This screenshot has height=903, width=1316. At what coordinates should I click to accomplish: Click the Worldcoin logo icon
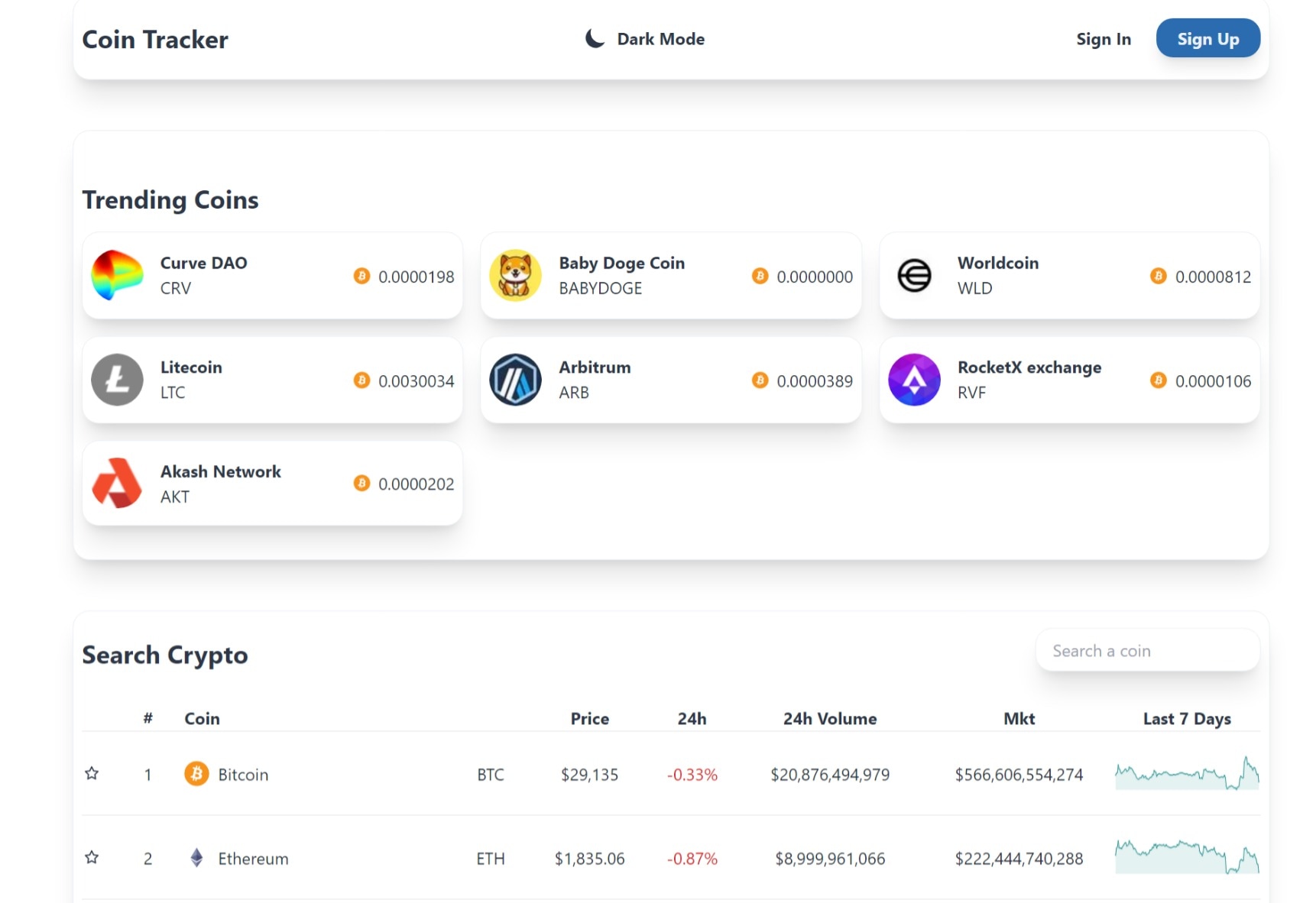coord(914,275)
